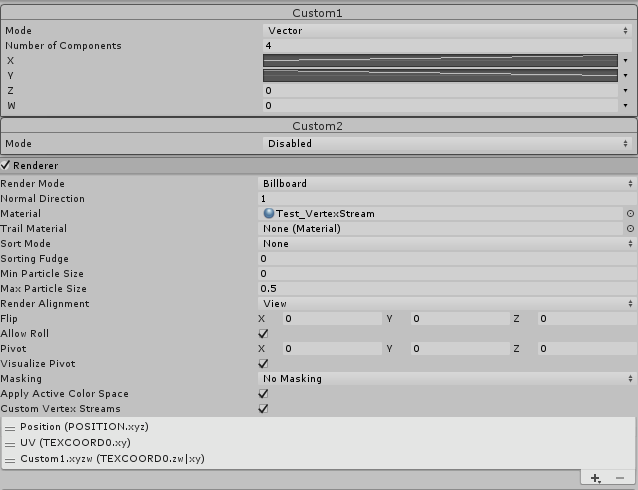The height and width of the screenshot is (490, 638).
Task: Open the Custom2 Mode Disabled dropdown
Action: [x=447, y=144]
